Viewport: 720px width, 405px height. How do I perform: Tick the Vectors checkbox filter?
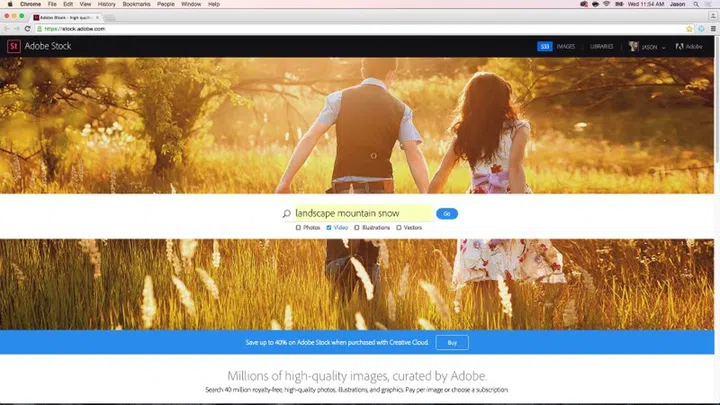point(399,228)
